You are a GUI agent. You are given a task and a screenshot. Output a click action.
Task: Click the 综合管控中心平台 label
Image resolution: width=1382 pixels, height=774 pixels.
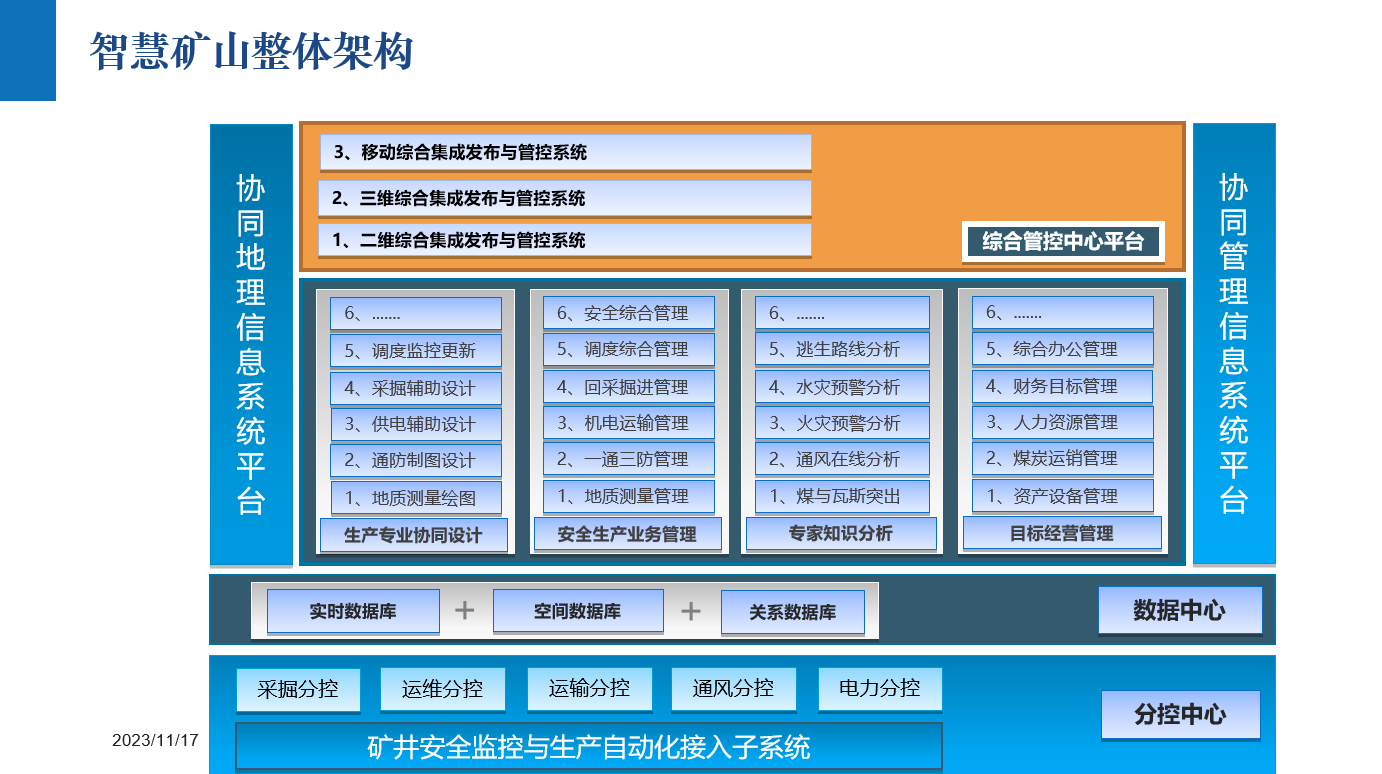tap(1063, 242)
